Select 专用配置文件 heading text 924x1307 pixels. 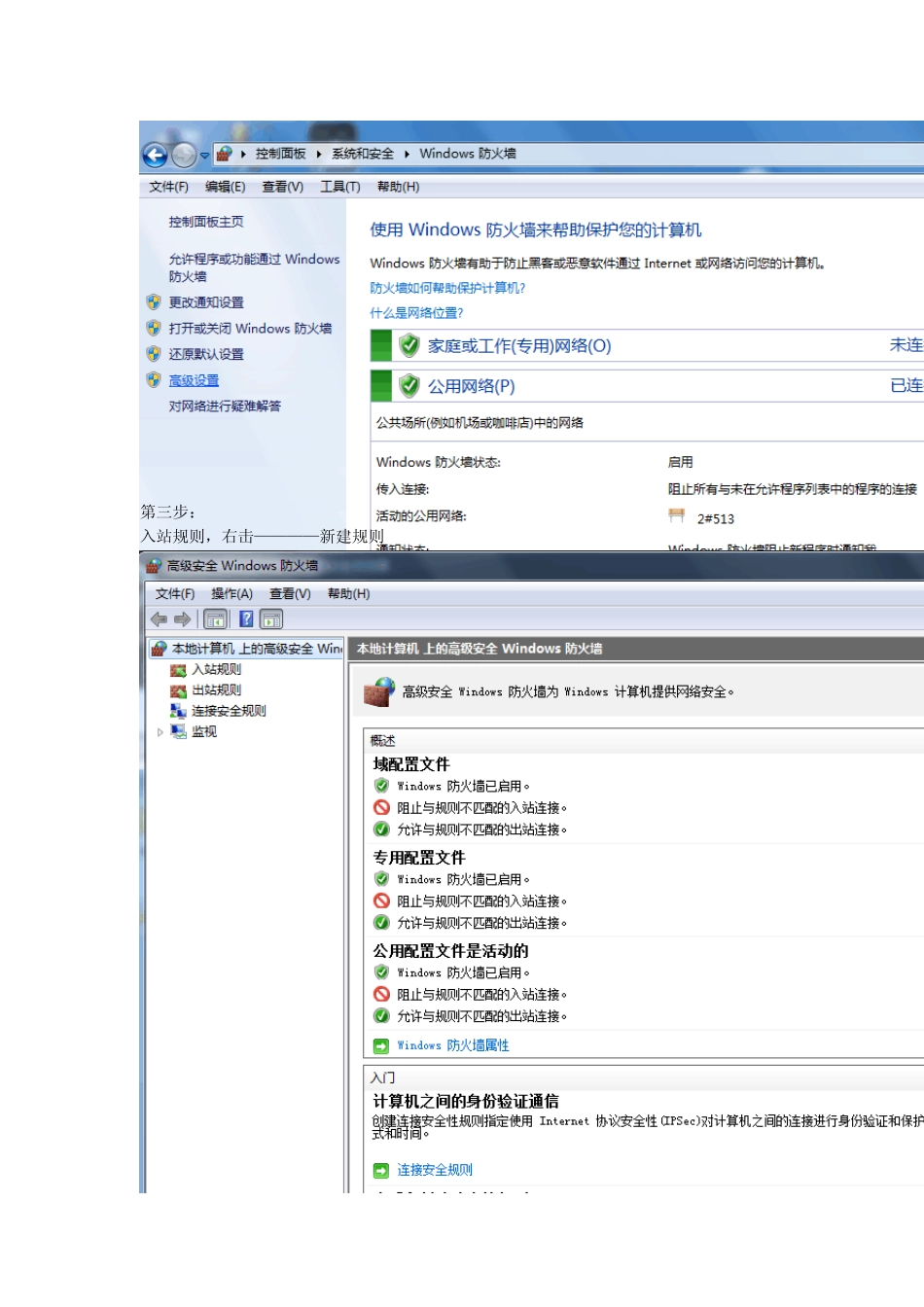pyautogui.click(x=419, y=858)
